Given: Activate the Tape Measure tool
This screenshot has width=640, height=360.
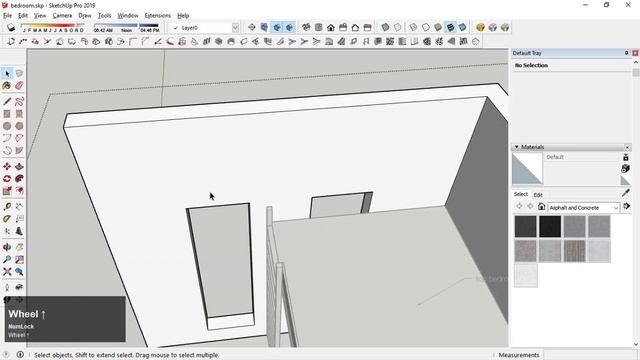Looking at the screenshot, I should tap(7, 207).
